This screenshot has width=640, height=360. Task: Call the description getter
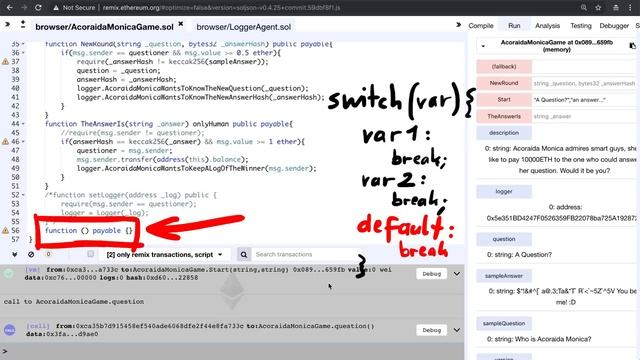click(504, 133)
